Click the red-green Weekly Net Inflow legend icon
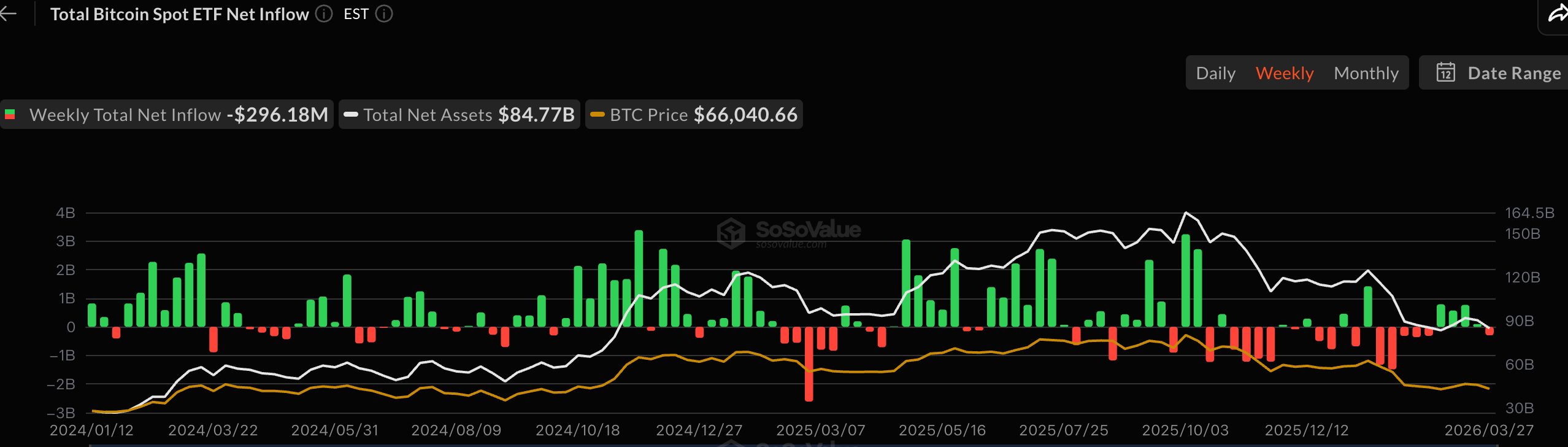 click(10, 115)
